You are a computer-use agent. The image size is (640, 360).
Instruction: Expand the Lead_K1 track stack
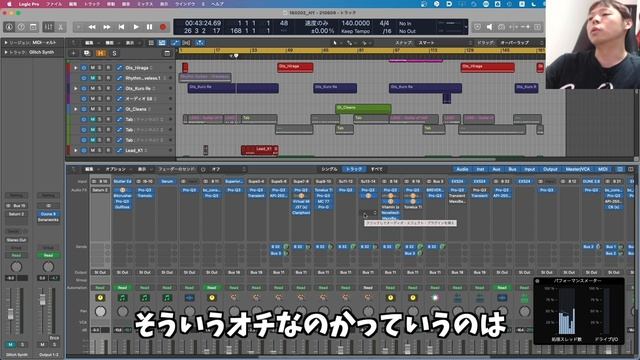[76, 150]
